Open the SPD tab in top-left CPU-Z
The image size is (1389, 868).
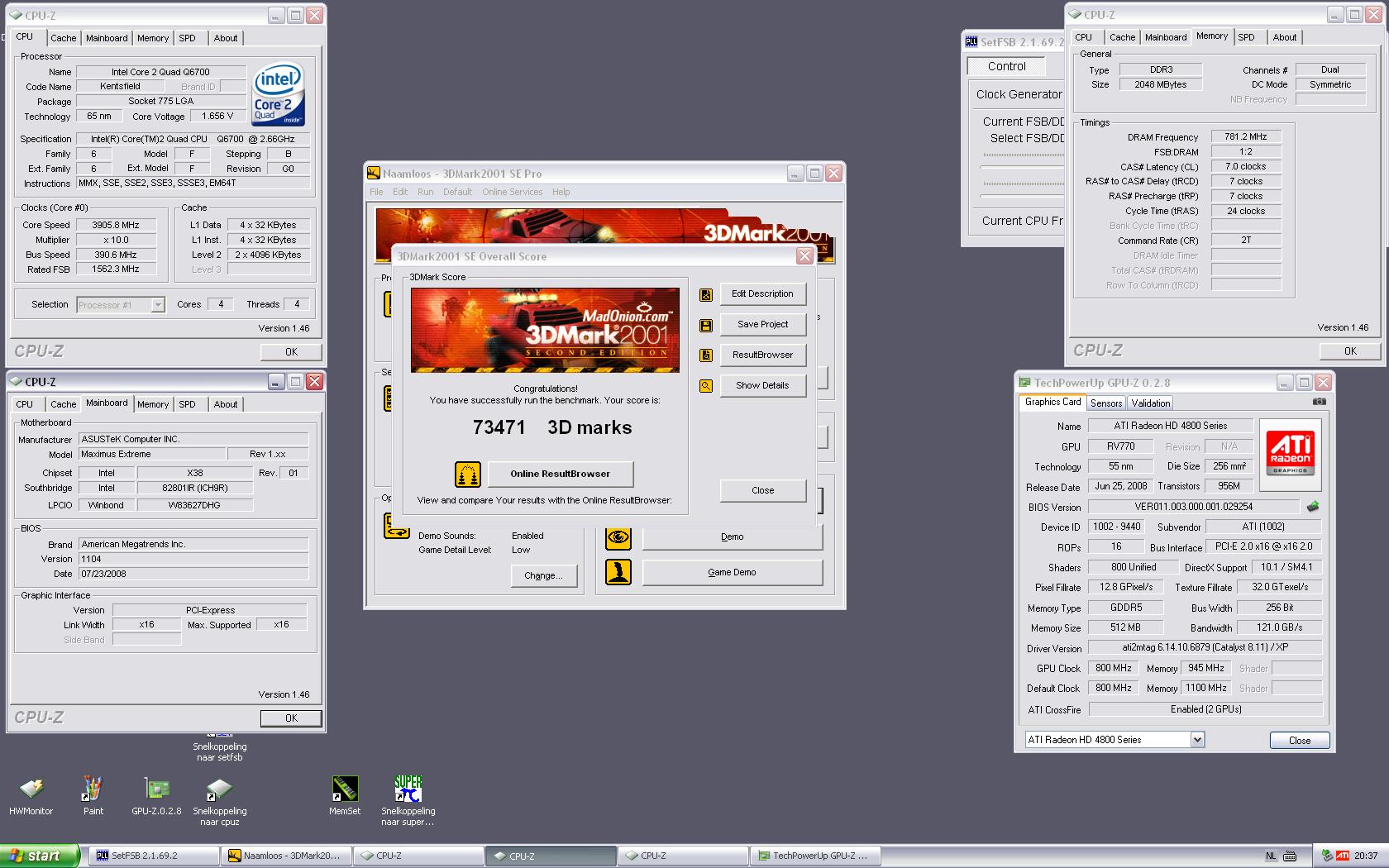pyautogui.click(x=188, y=38)
